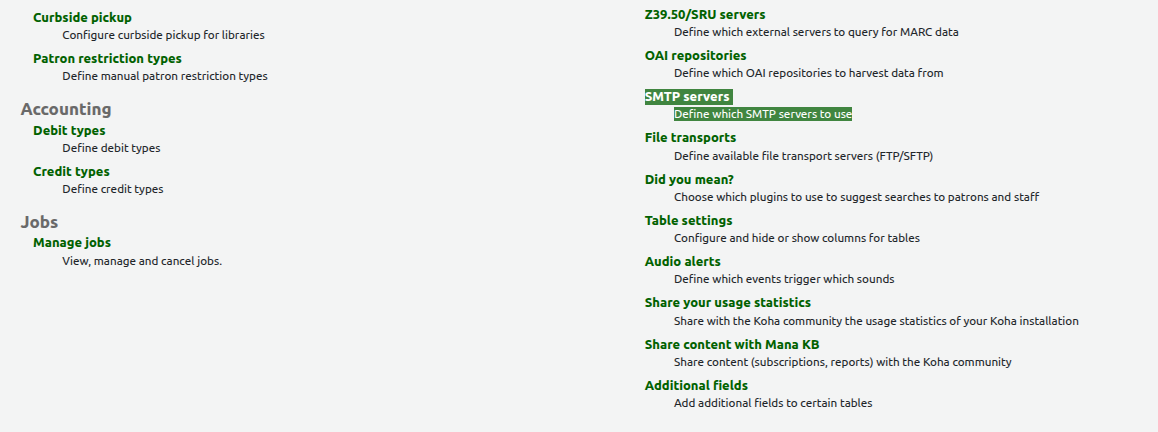Open the Curbside pickup link
The image size is (1158, 432).
(82, 17)
